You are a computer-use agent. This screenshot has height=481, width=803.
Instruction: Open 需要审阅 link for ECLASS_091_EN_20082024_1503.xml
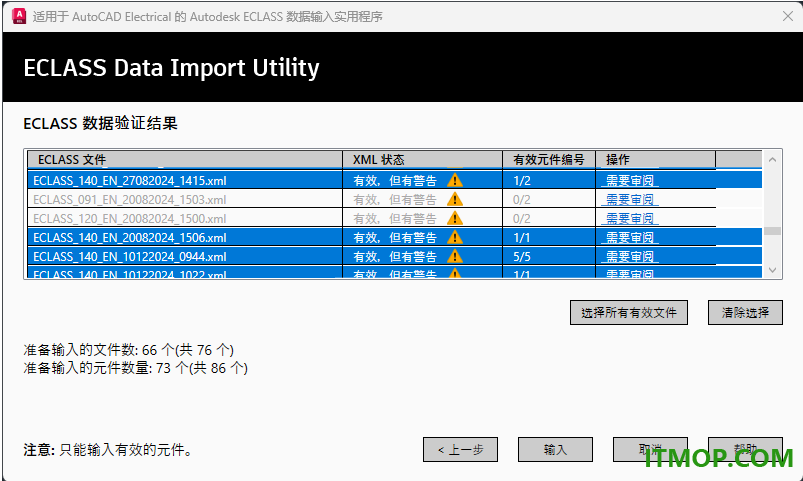[630, 200]
